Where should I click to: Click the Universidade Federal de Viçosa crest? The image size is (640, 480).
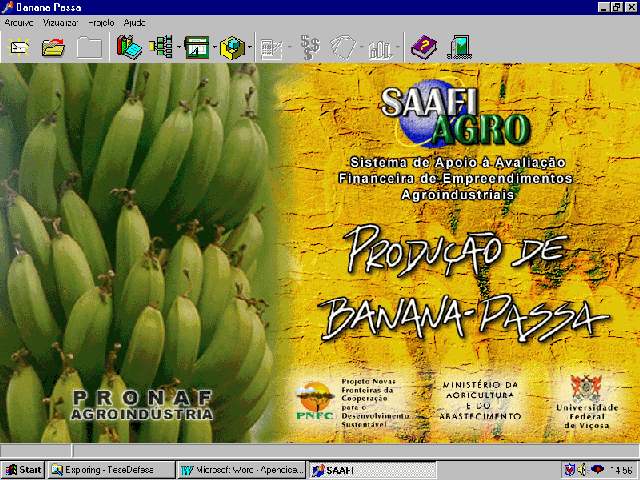586,388
